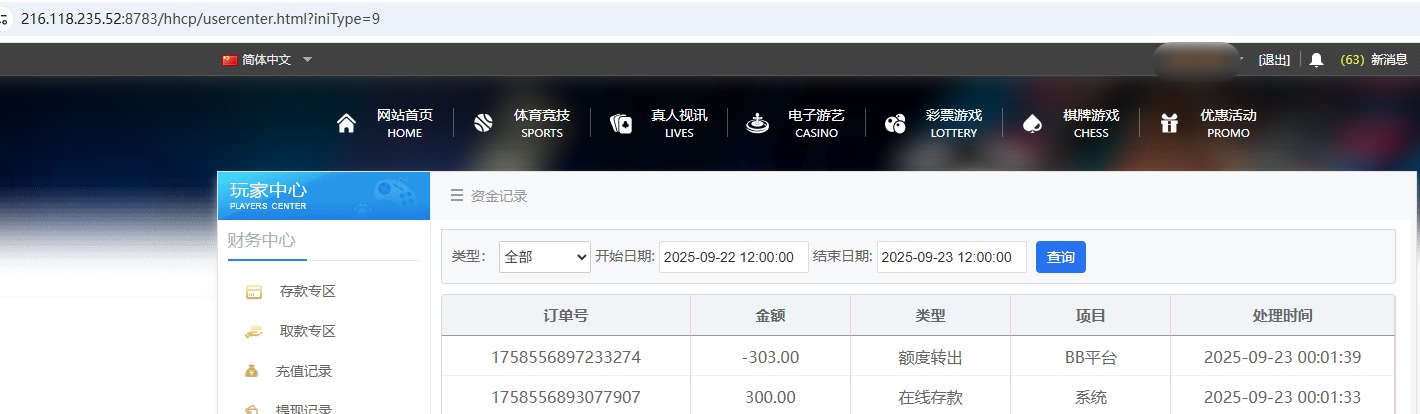Click the 玩家中心 PLAYERS CENTER banner

pos(324,196)
